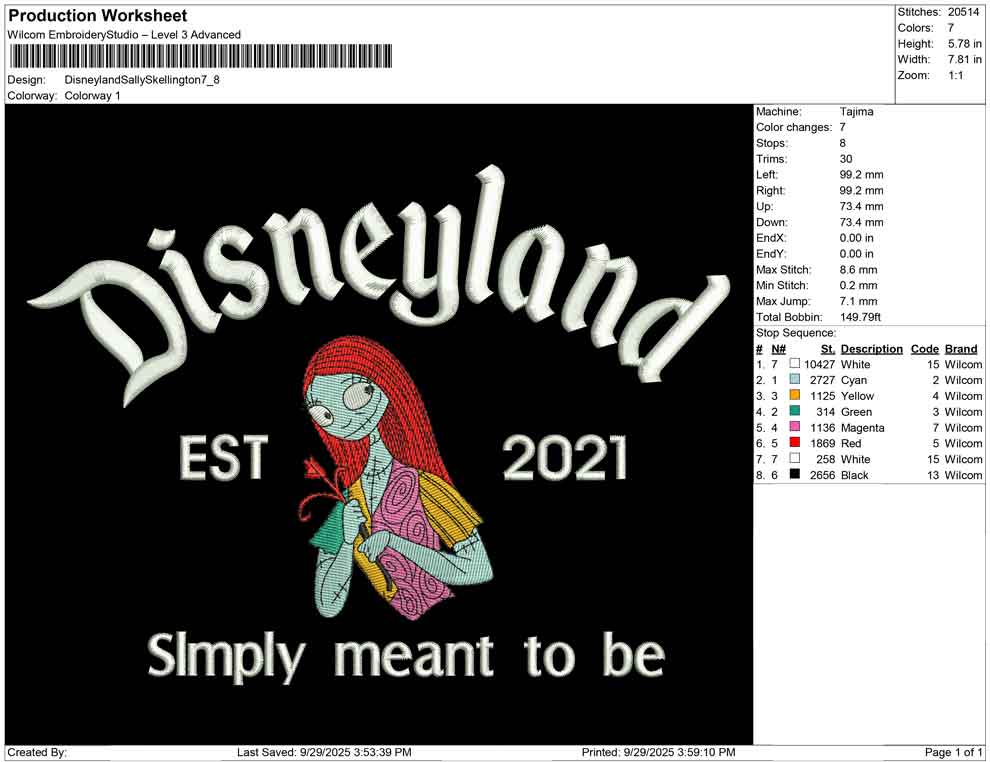Click the 'Colorway 1' value
The image size is (990, 762).
pos(92,96)
